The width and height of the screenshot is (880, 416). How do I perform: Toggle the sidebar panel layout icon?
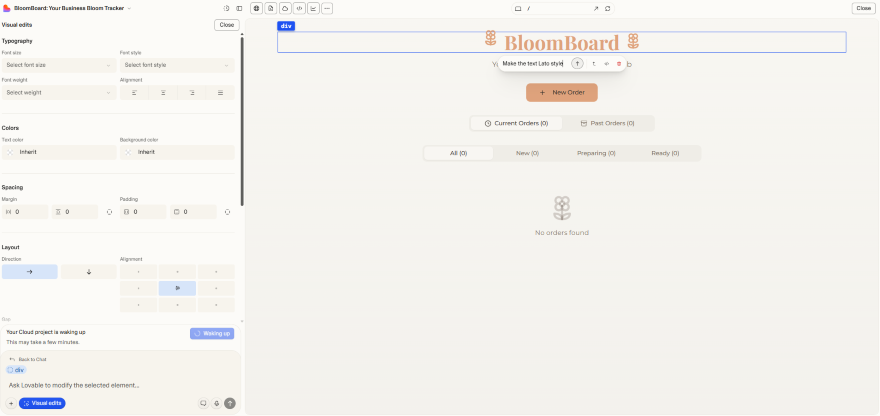click(239, 8)
